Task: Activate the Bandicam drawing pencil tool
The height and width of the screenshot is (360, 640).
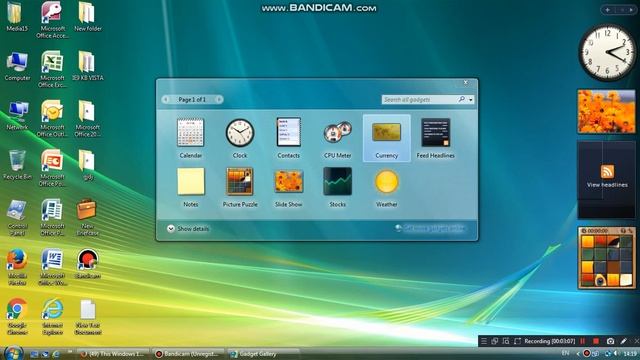Action: 624,341
